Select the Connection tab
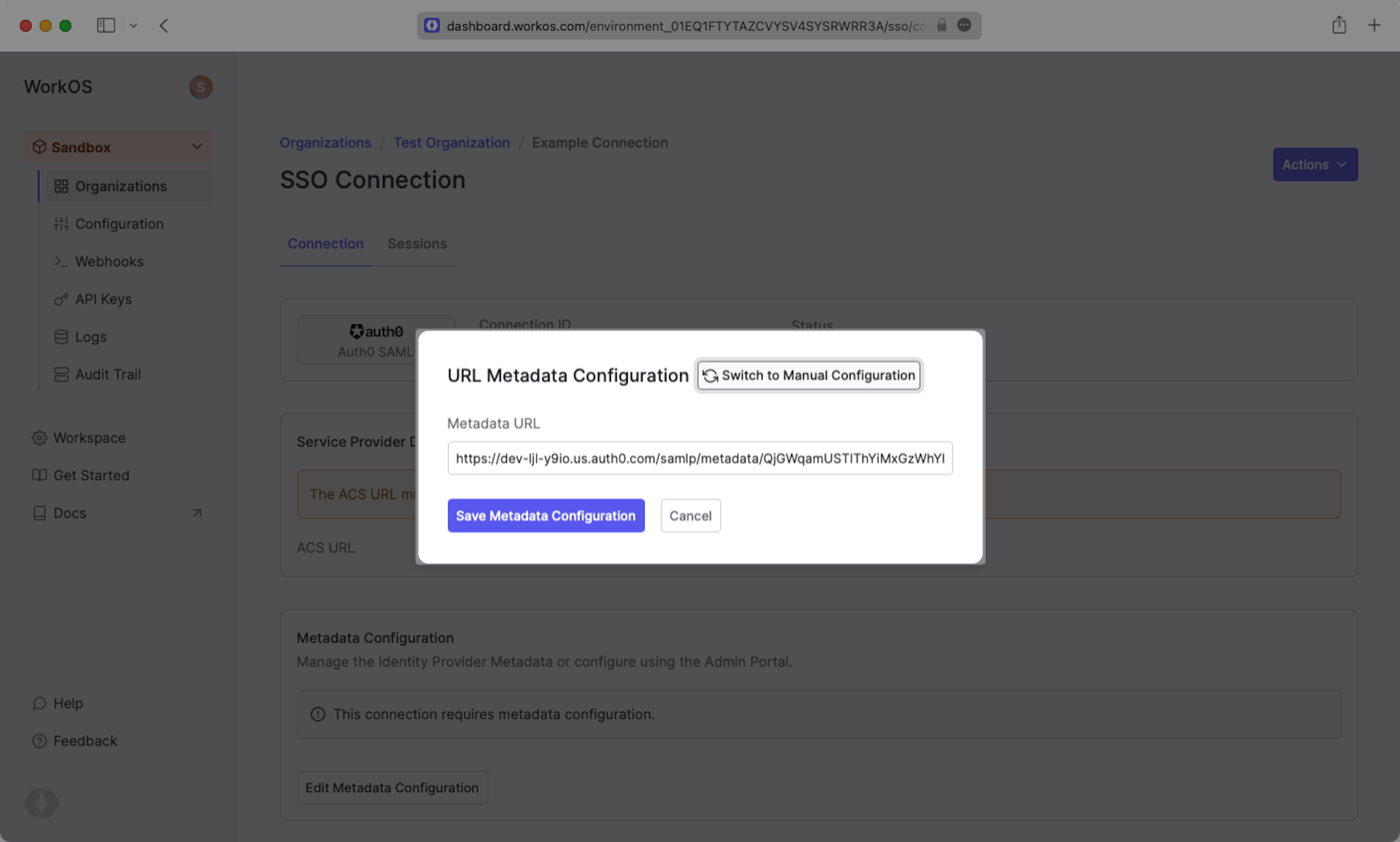This screenshot has height=842, width=1400. point(325,244)
